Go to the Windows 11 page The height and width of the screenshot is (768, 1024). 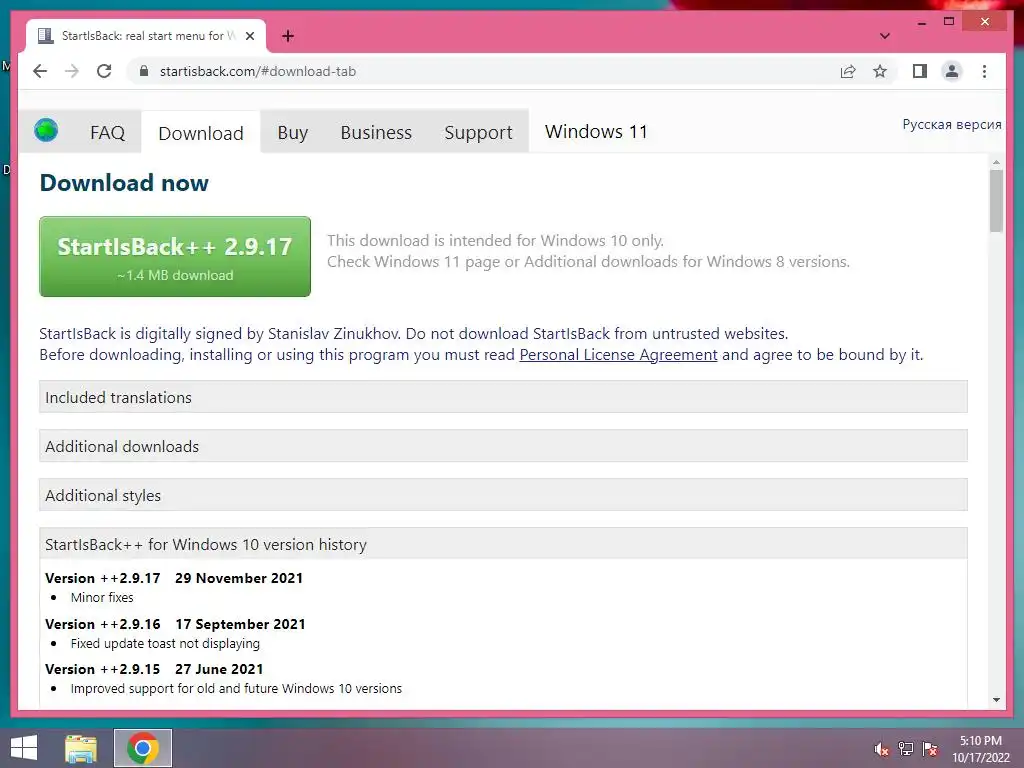(x=596, y=132)
